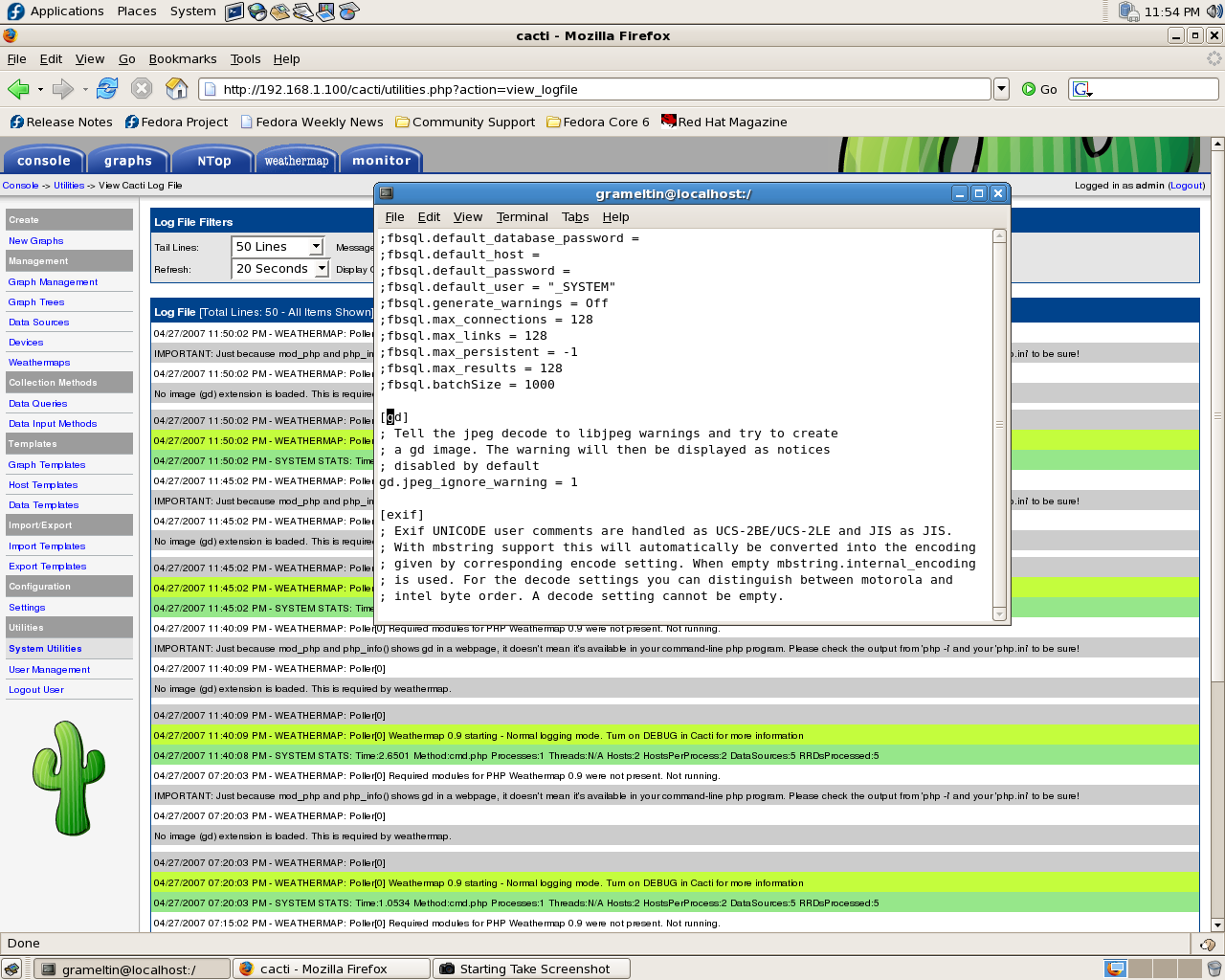Click Firefox page scrollbar down arrow

click(1217, 925)
